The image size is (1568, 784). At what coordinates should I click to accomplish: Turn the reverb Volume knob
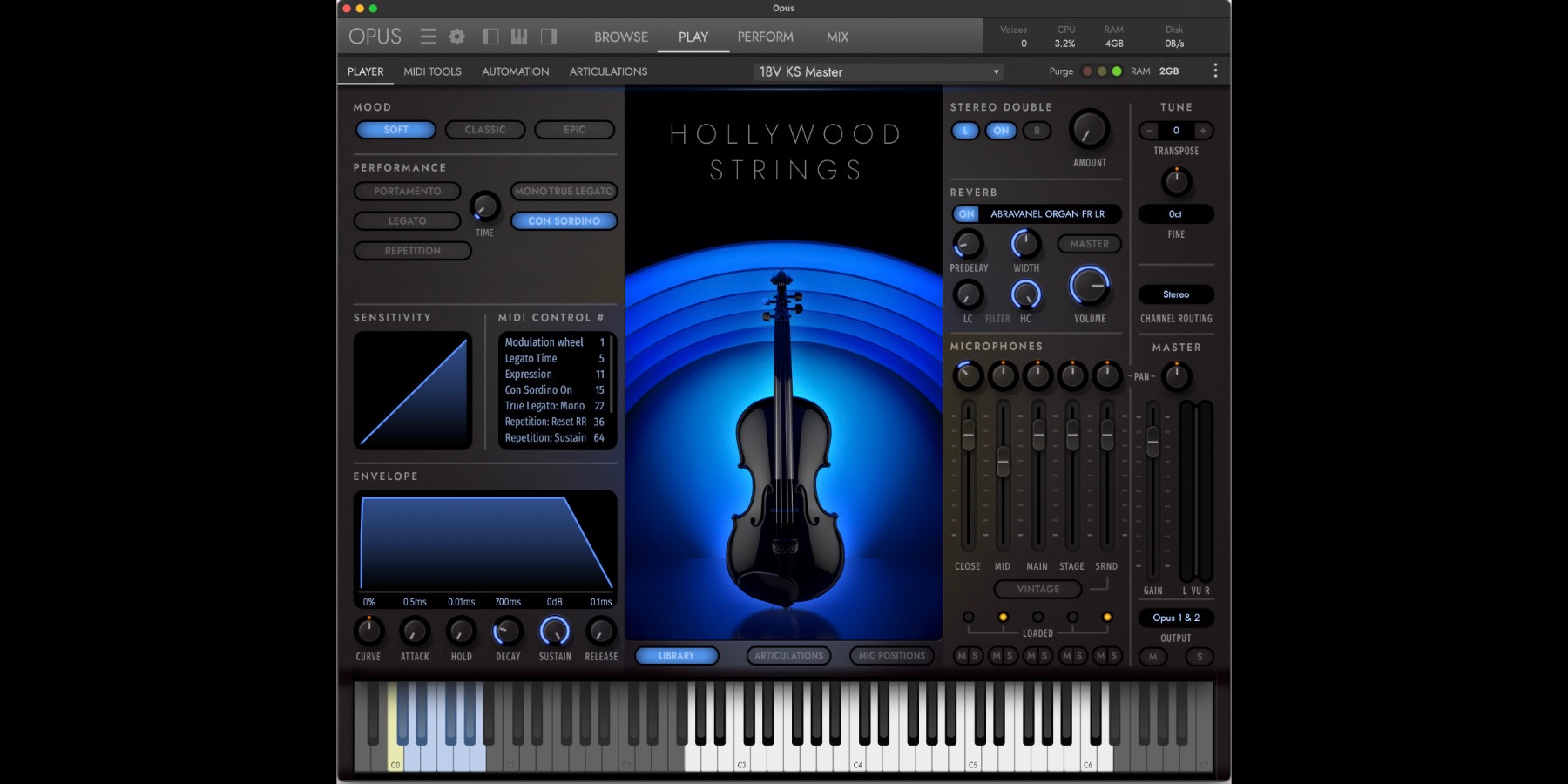point(1091,286)
